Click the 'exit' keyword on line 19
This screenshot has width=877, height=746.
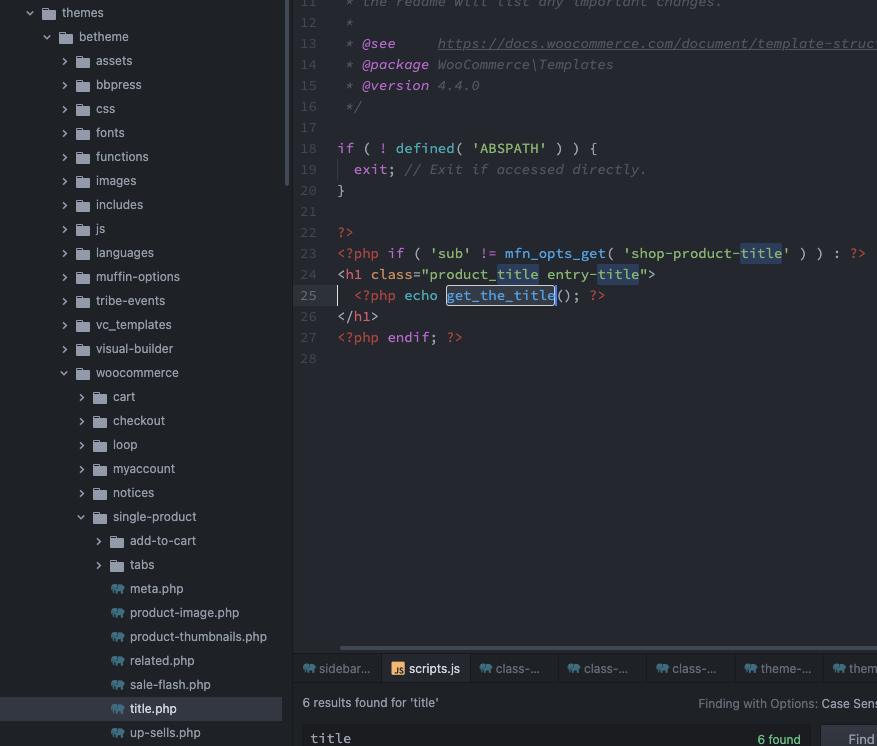[x=370, y=169]
